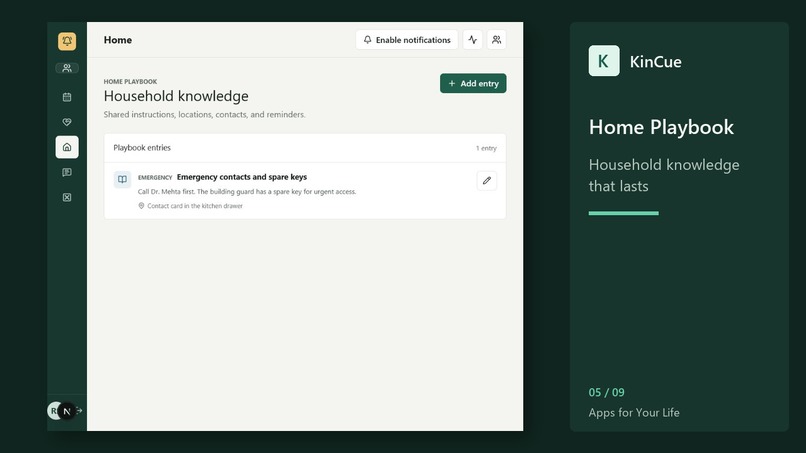Screen dimensions: 806x453
Task: Open the people icon in the header
Action: click(496, 40)
